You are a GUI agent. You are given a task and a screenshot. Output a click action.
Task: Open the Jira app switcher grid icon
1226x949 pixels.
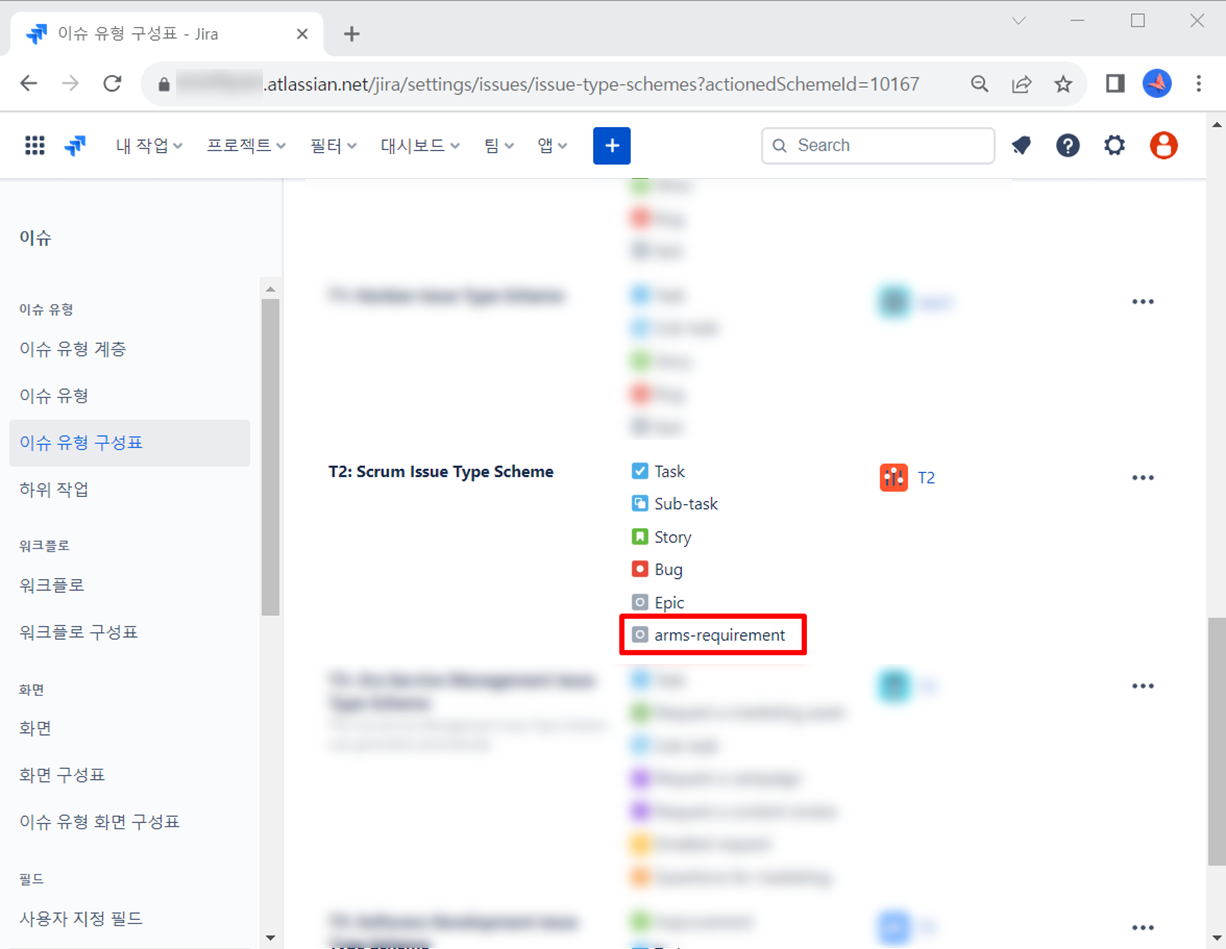[35, 146]
